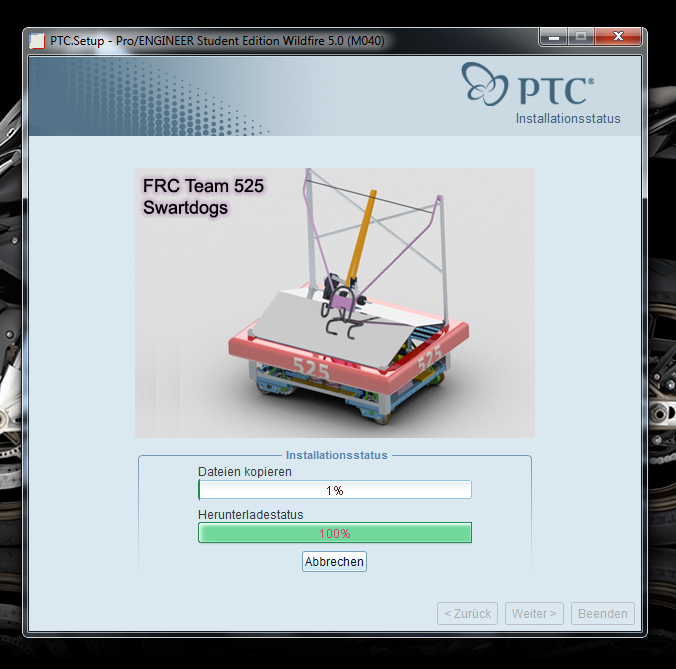676x669 pixels.
Task: Minimize the PTC.Setup window
Action: click(x=554, y=37)
